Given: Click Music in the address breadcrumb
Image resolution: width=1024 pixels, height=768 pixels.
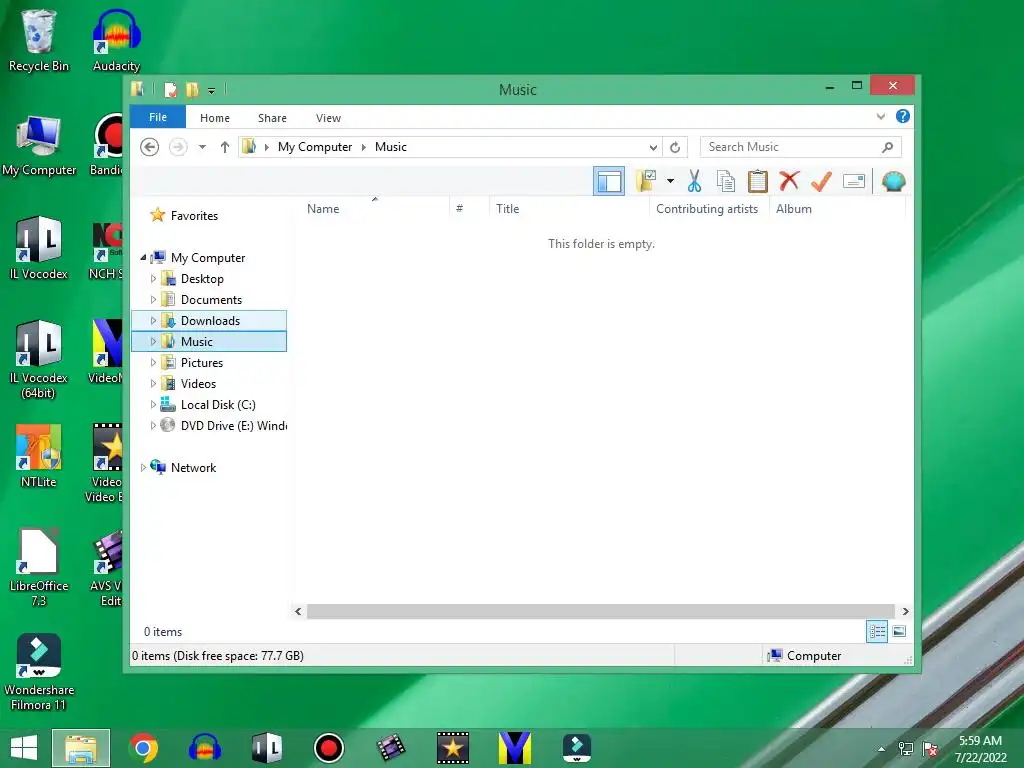Looking at the screenshot, I should coord(391,147).
